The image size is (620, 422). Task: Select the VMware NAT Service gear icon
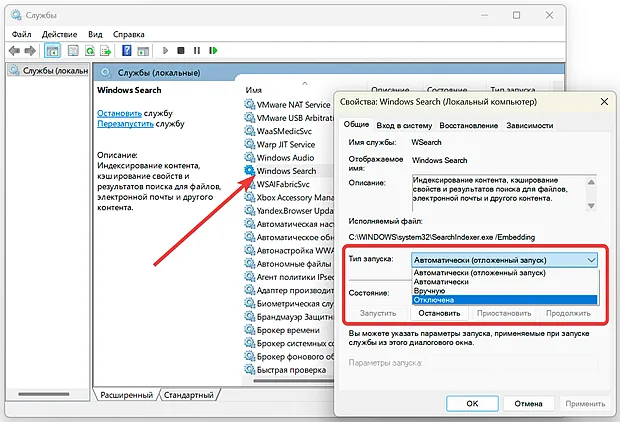click(x=250, y=104)
